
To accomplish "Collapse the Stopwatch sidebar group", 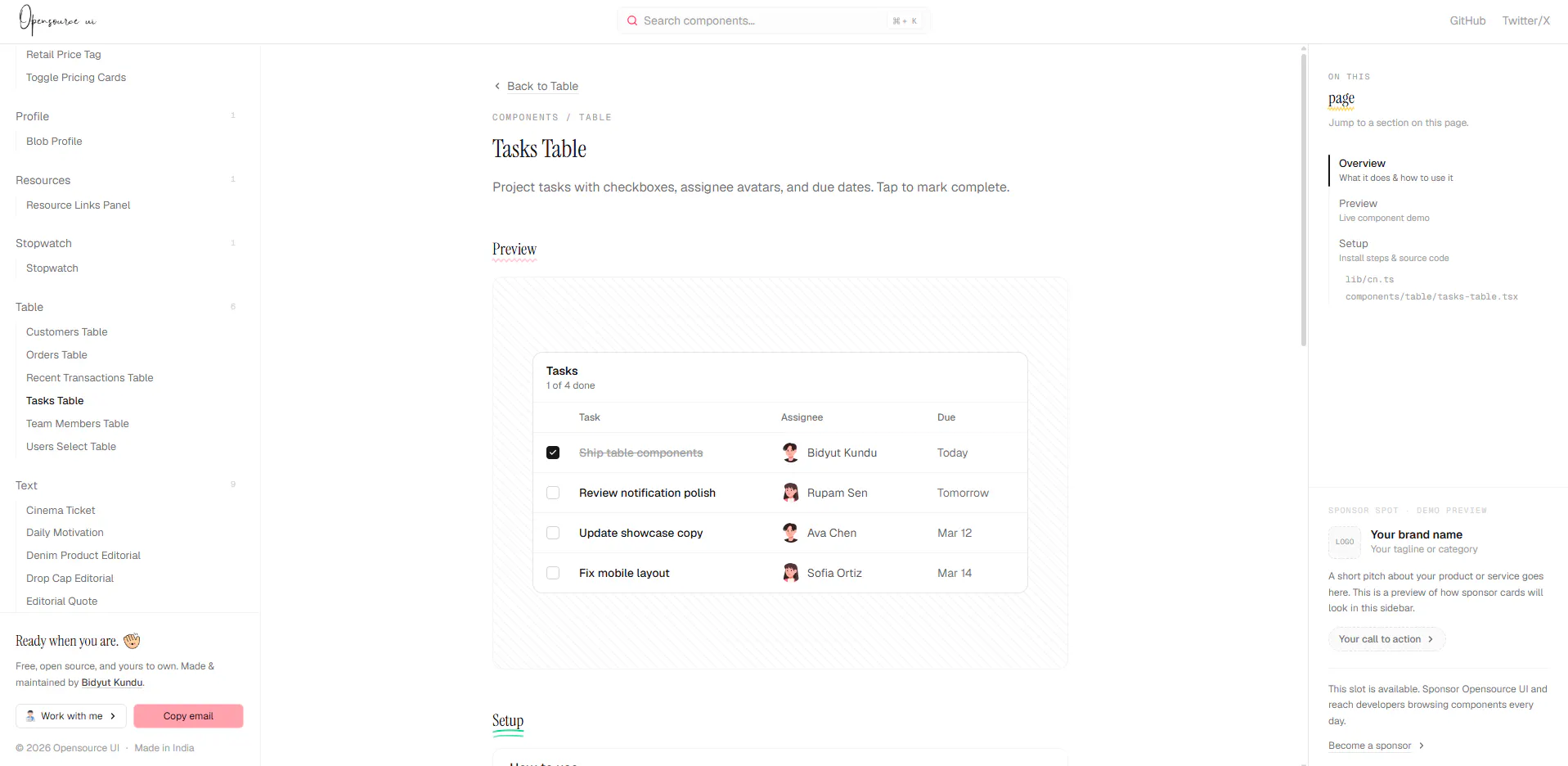I will click(125, 243).
